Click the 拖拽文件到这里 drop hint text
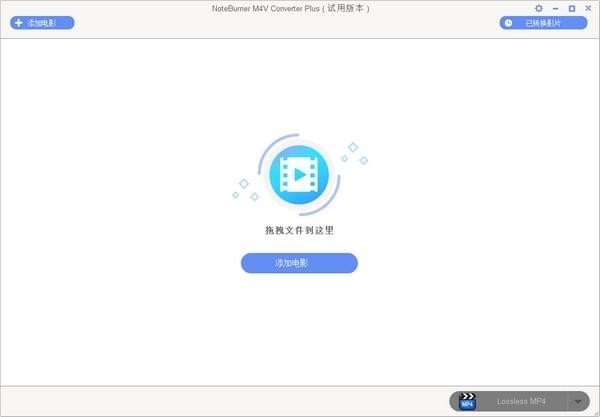Viewport: 600px width, 417px height. [299, 230]
